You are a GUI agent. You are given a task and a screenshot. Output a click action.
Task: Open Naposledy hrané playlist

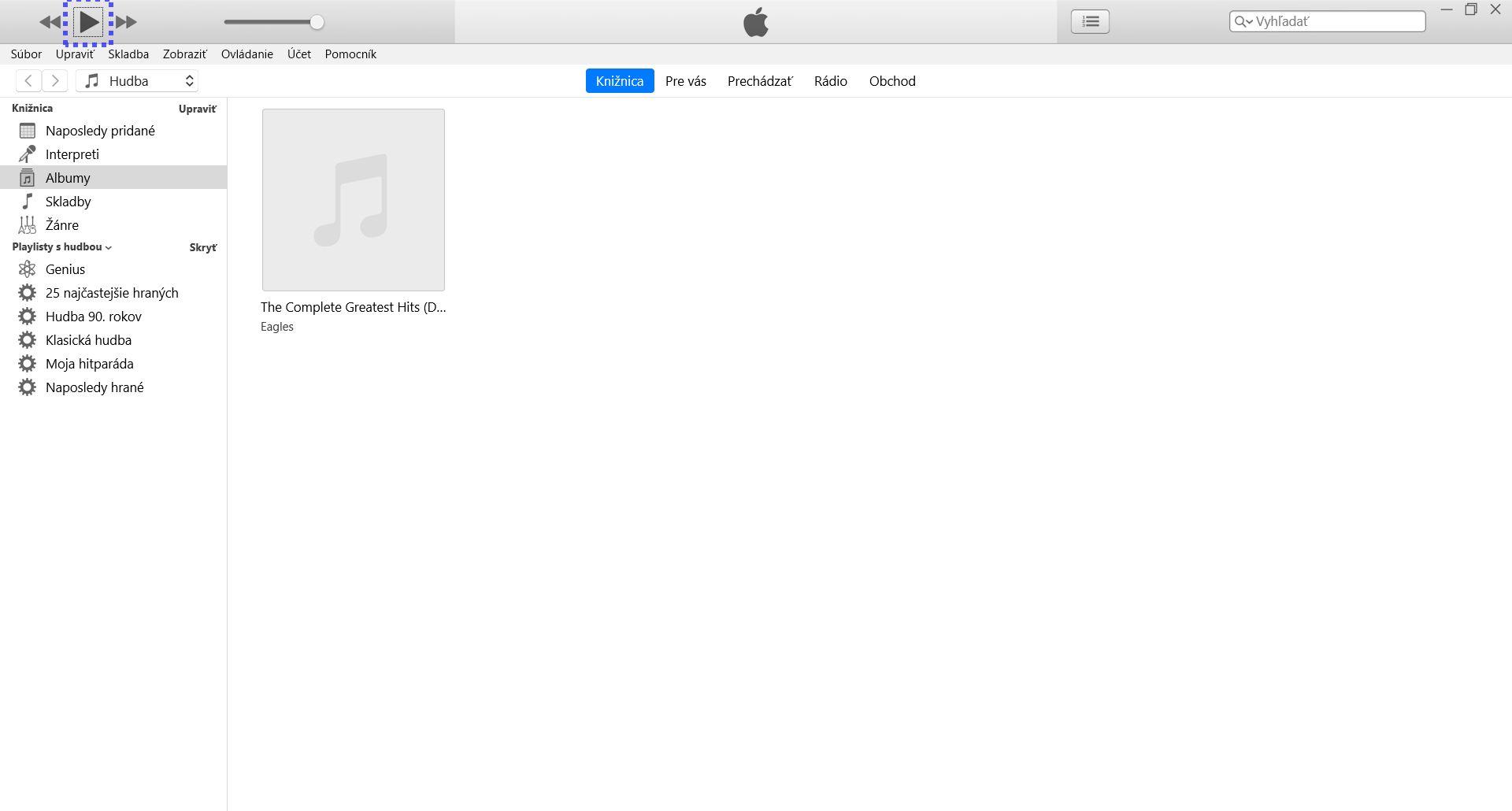pyautogui.click(x=113, y=387)
